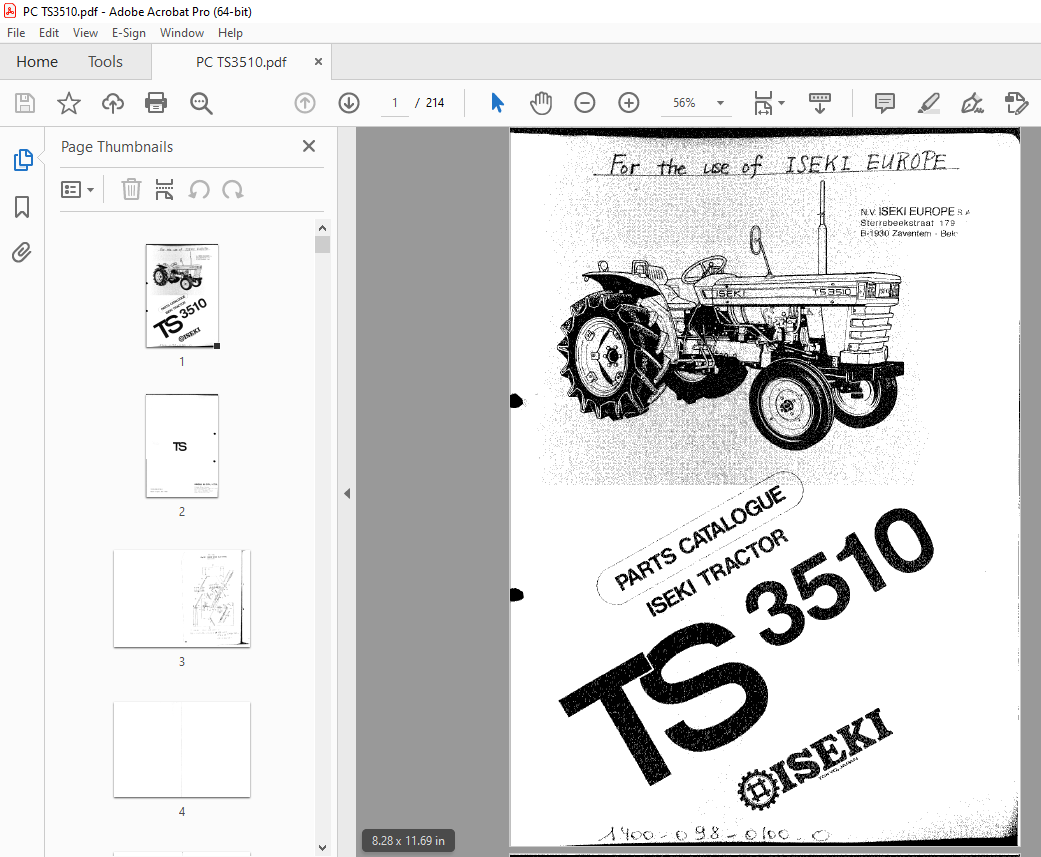
Task: Add document to starred with star icon
Action: pos(68,103)
